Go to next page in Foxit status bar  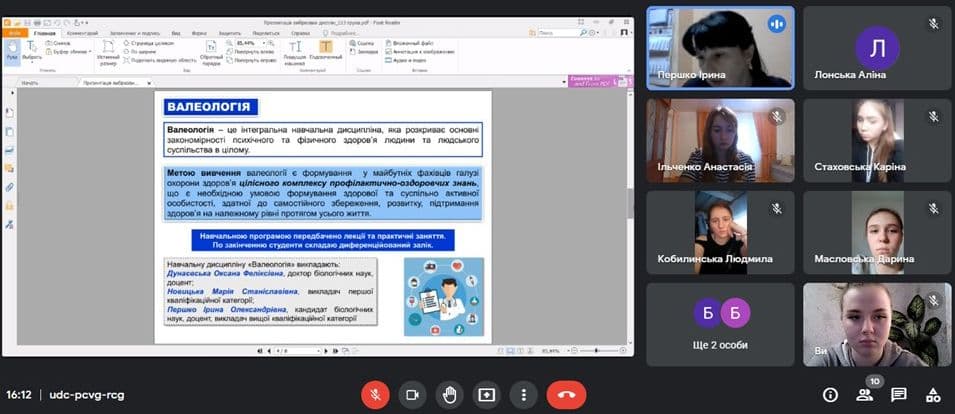326,351
